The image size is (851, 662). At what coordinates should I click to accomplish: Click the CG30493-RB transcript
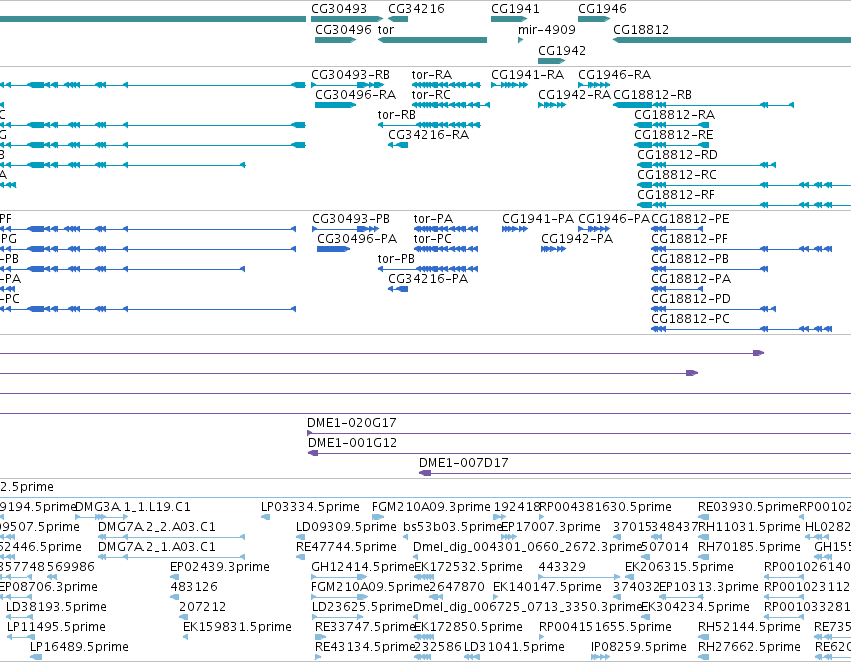coord(345,85)
